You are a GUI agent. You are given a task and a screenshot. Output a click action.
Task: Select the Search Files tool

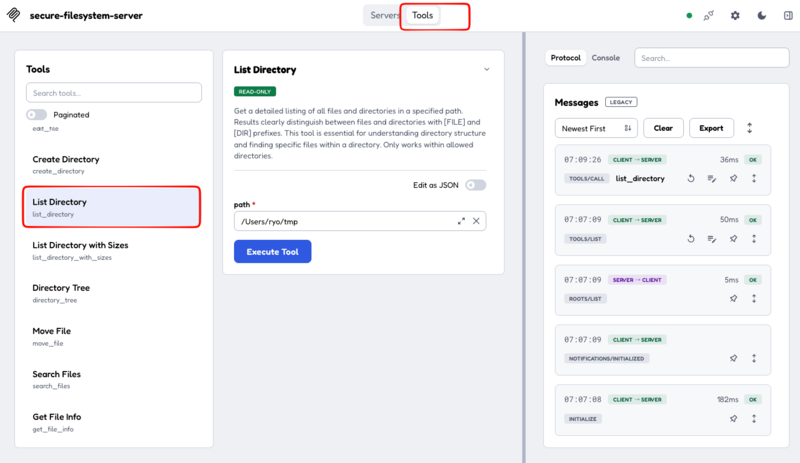point(112,379)
